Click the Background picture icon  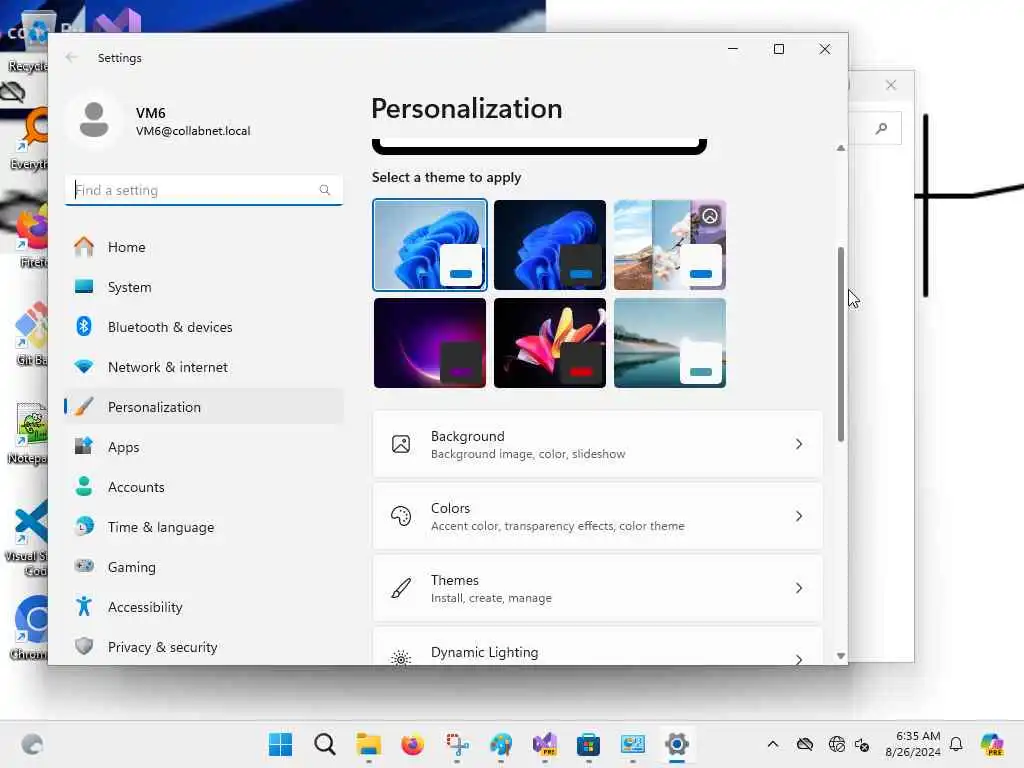click(x=401, y=444)
